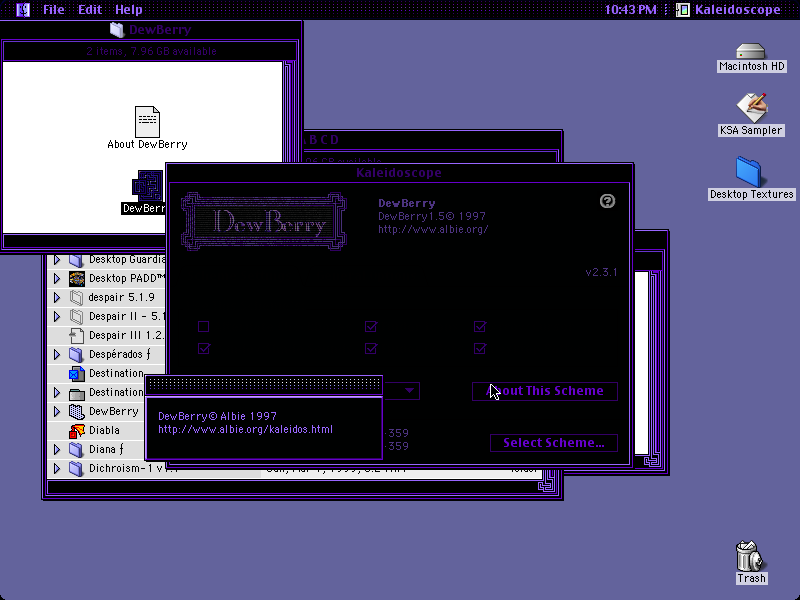
Task: Click the Diabla file icon
Action: pos(77,431)
